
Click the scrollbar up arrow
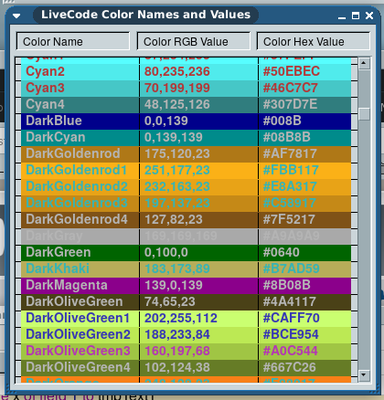point(364,63)
